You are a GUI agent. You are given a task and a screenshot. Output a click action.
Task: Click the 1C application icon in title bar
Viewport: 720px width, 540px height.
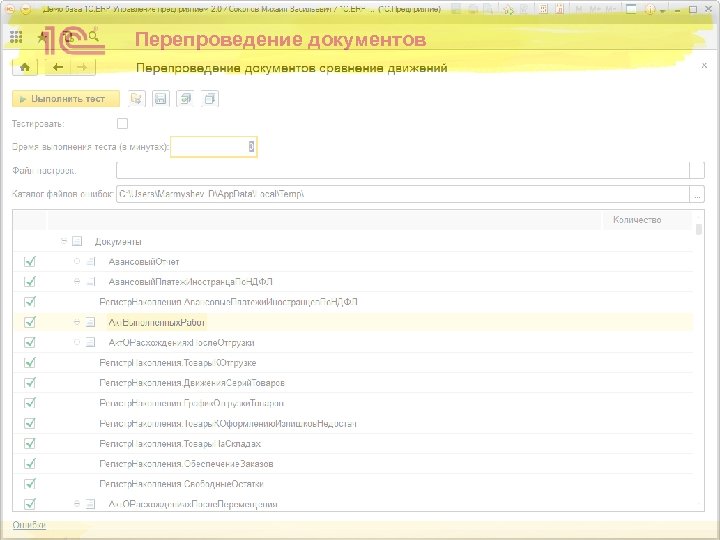10,9
